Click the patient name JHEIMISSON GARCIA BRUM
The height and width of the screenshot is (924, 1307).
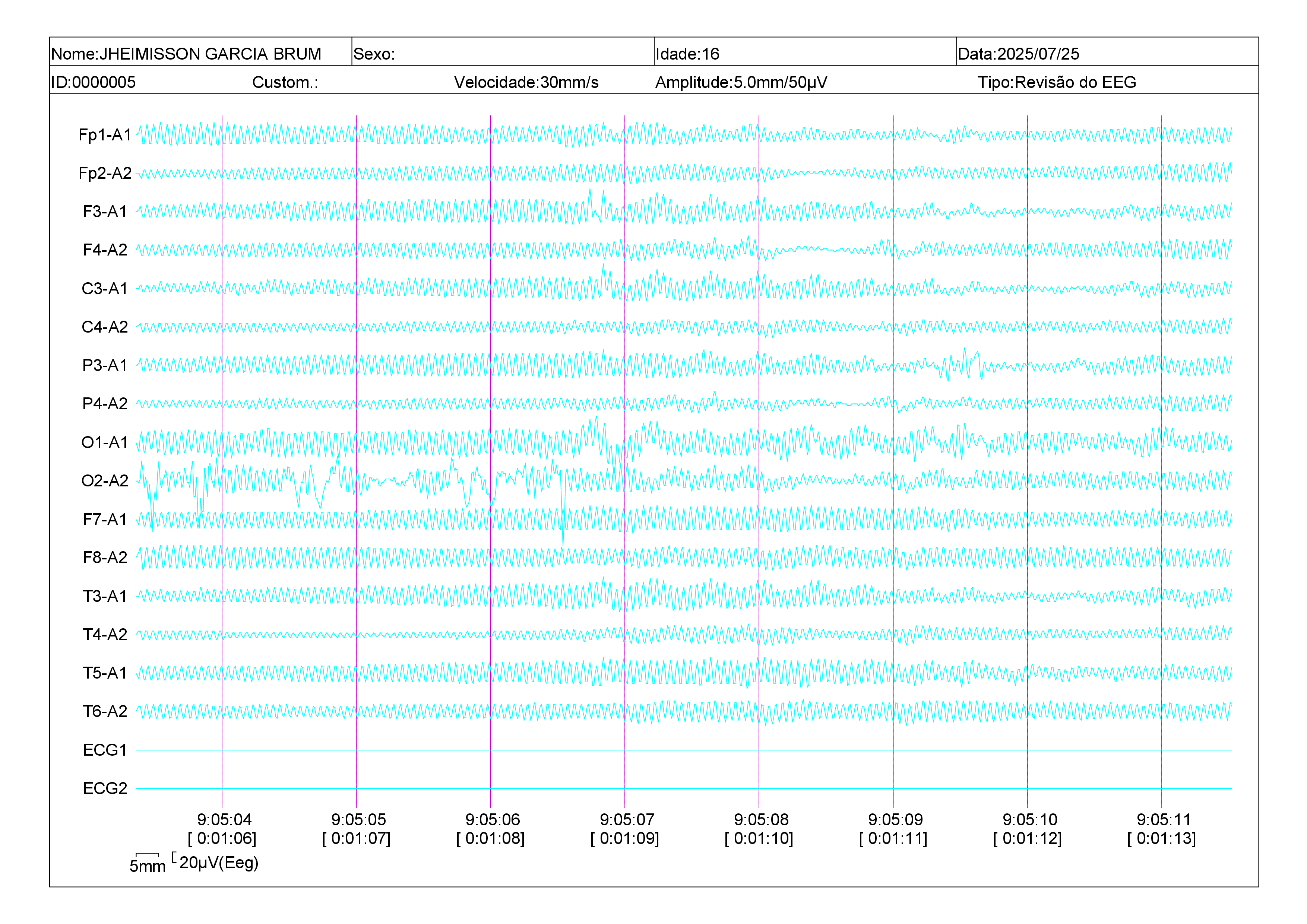click(210, 54)
